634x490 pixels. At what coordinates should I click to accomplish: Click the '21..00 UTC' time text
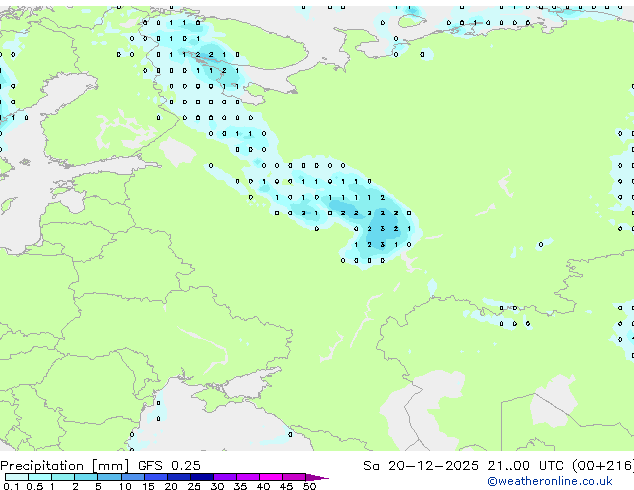pyautogui.click(x=525, y=466)
